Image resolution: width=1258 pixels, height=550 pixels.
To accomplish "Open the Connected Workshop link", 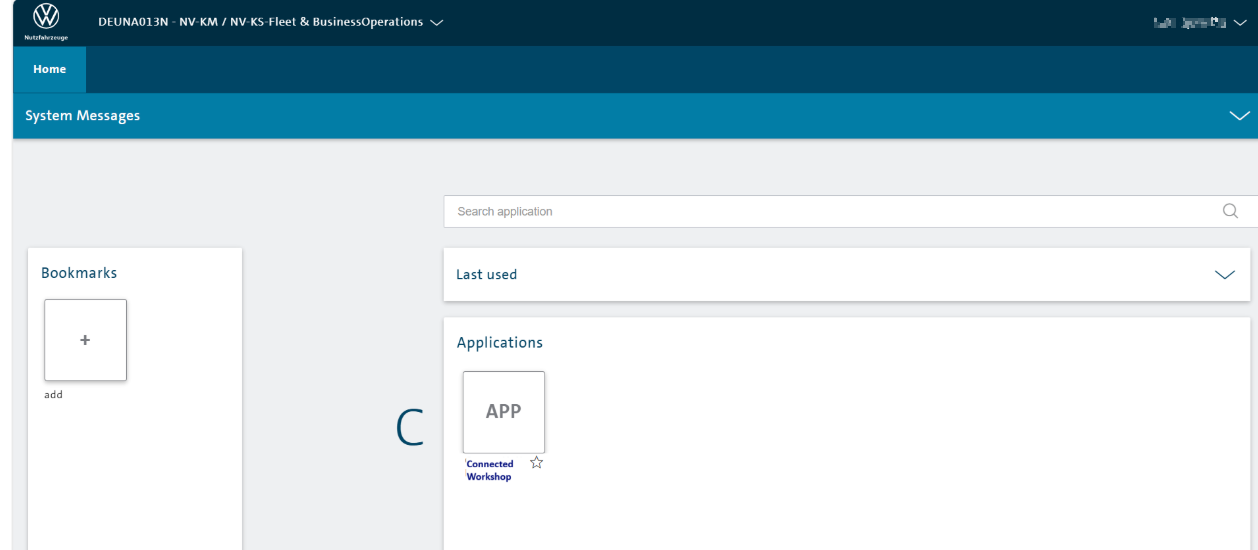I will 490,470.
